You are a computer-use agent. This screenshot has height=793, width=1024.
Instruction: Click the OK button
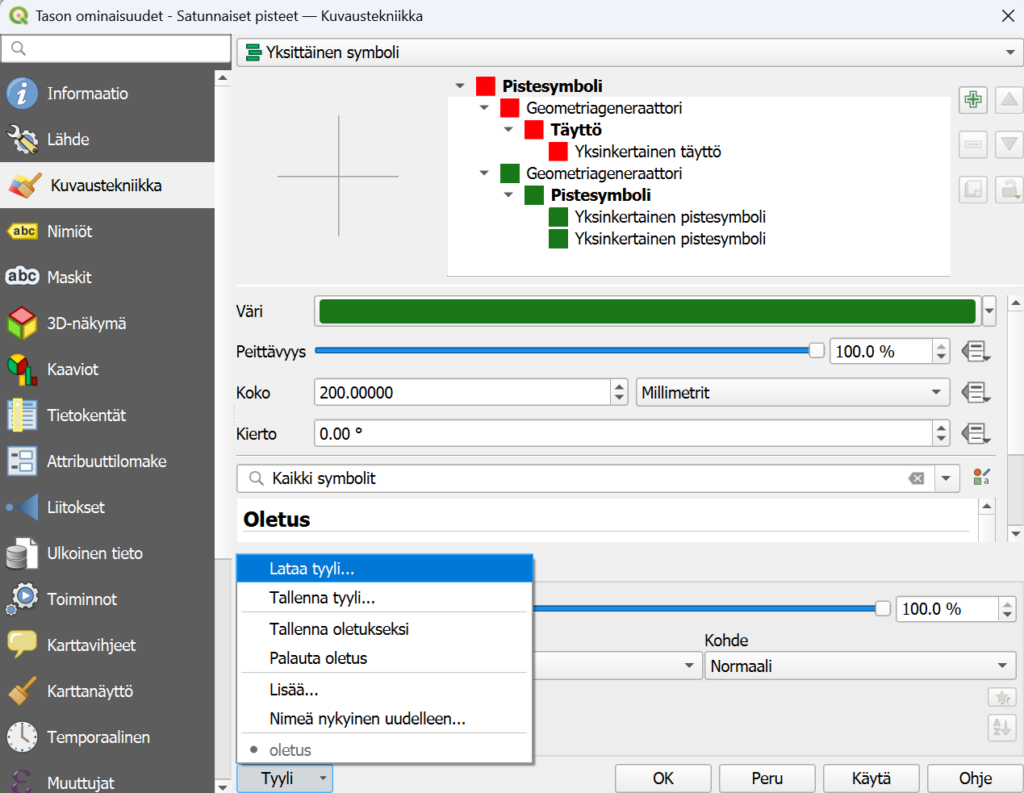tap(663, 778)
